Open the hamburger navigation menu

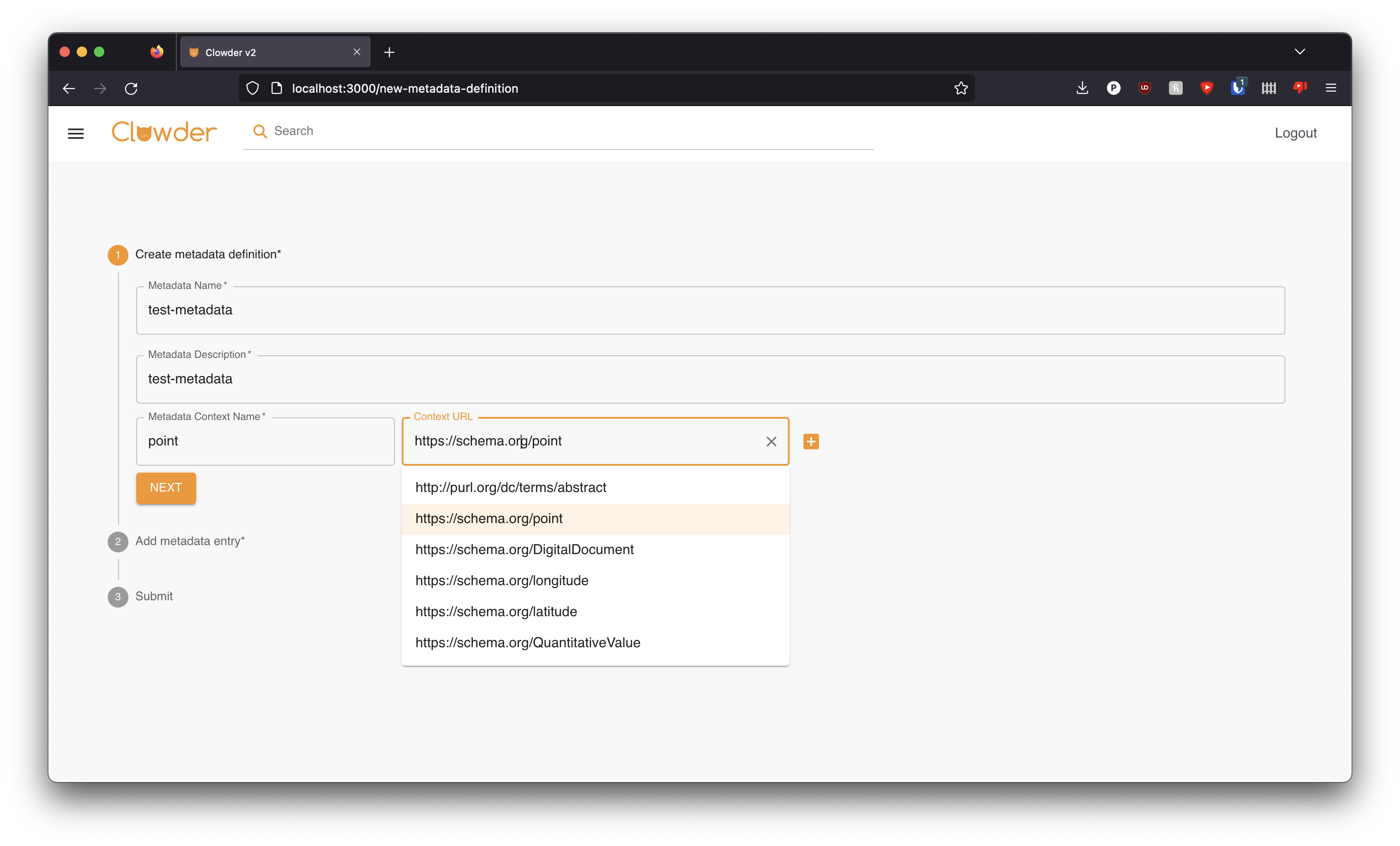(75, 134)
